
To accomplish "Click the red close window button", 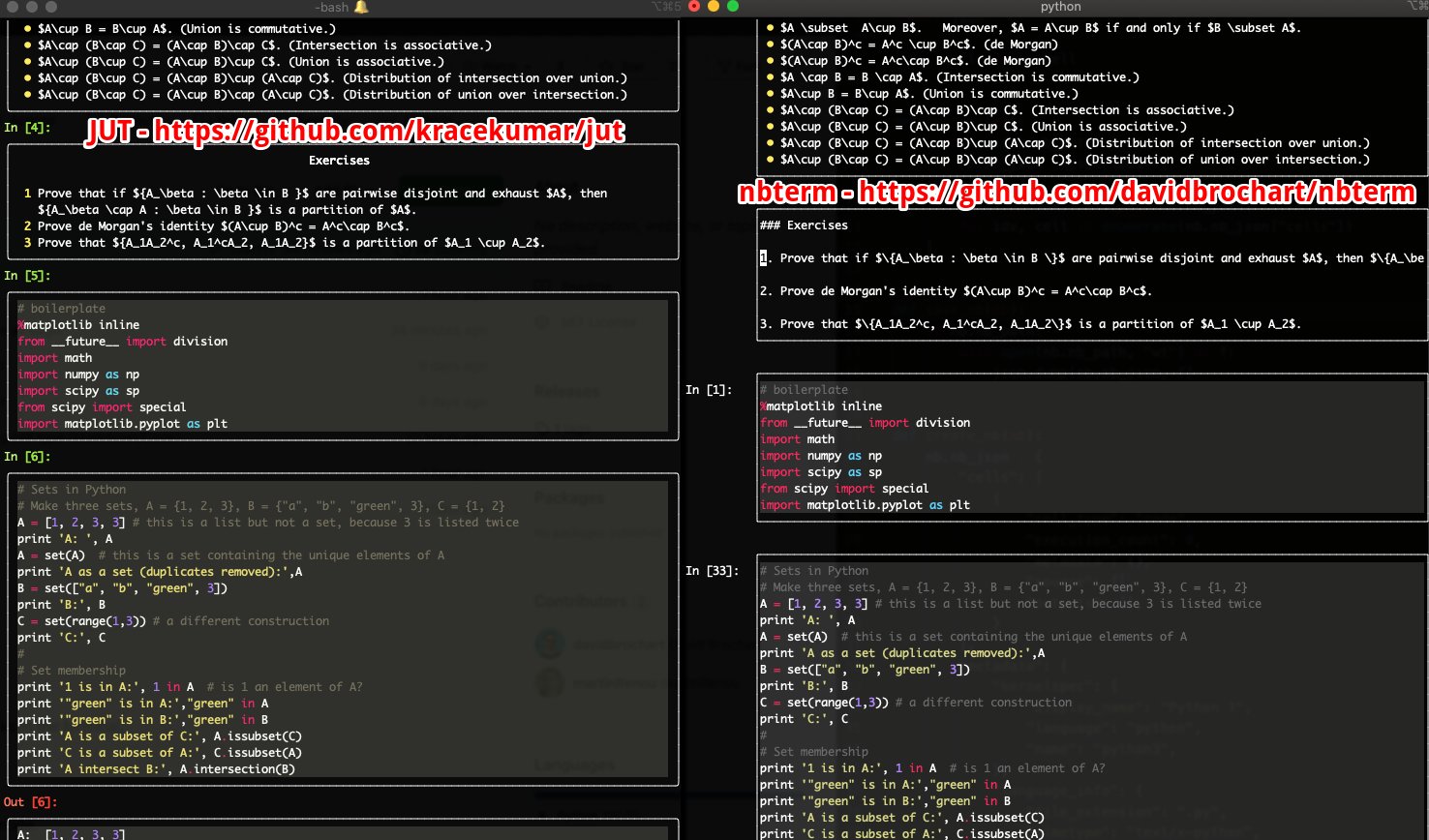I will click(x=694, y=6).
